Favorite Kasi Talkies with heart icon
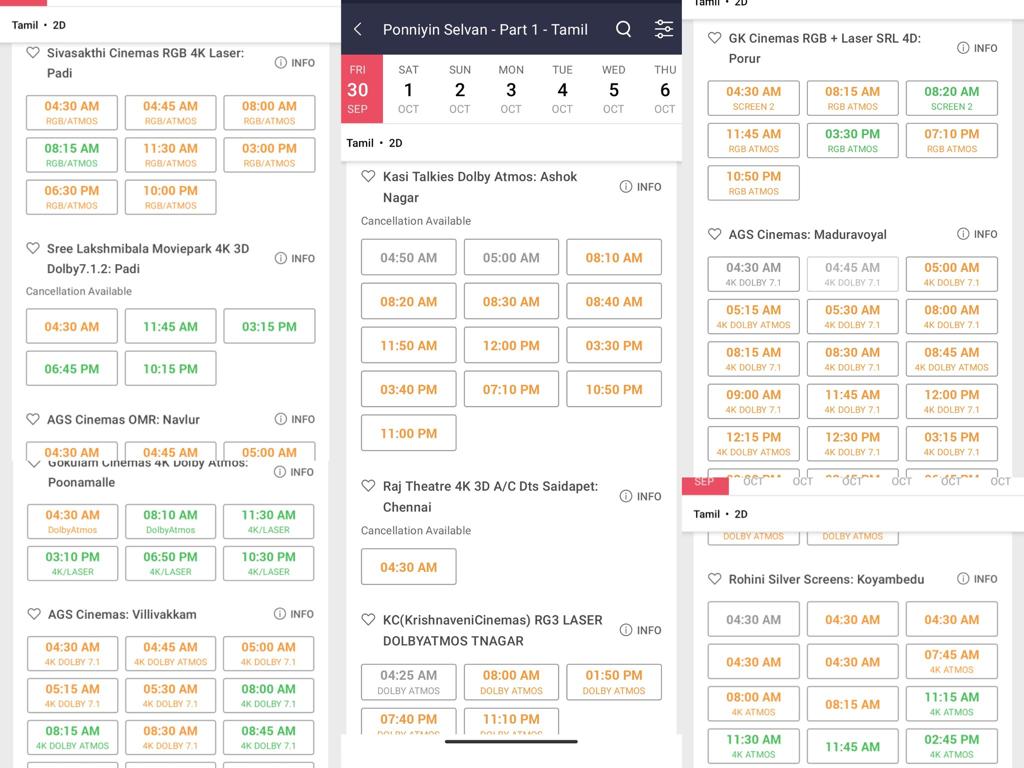Viewport: 1024px width, 768px height. point(368,176)
